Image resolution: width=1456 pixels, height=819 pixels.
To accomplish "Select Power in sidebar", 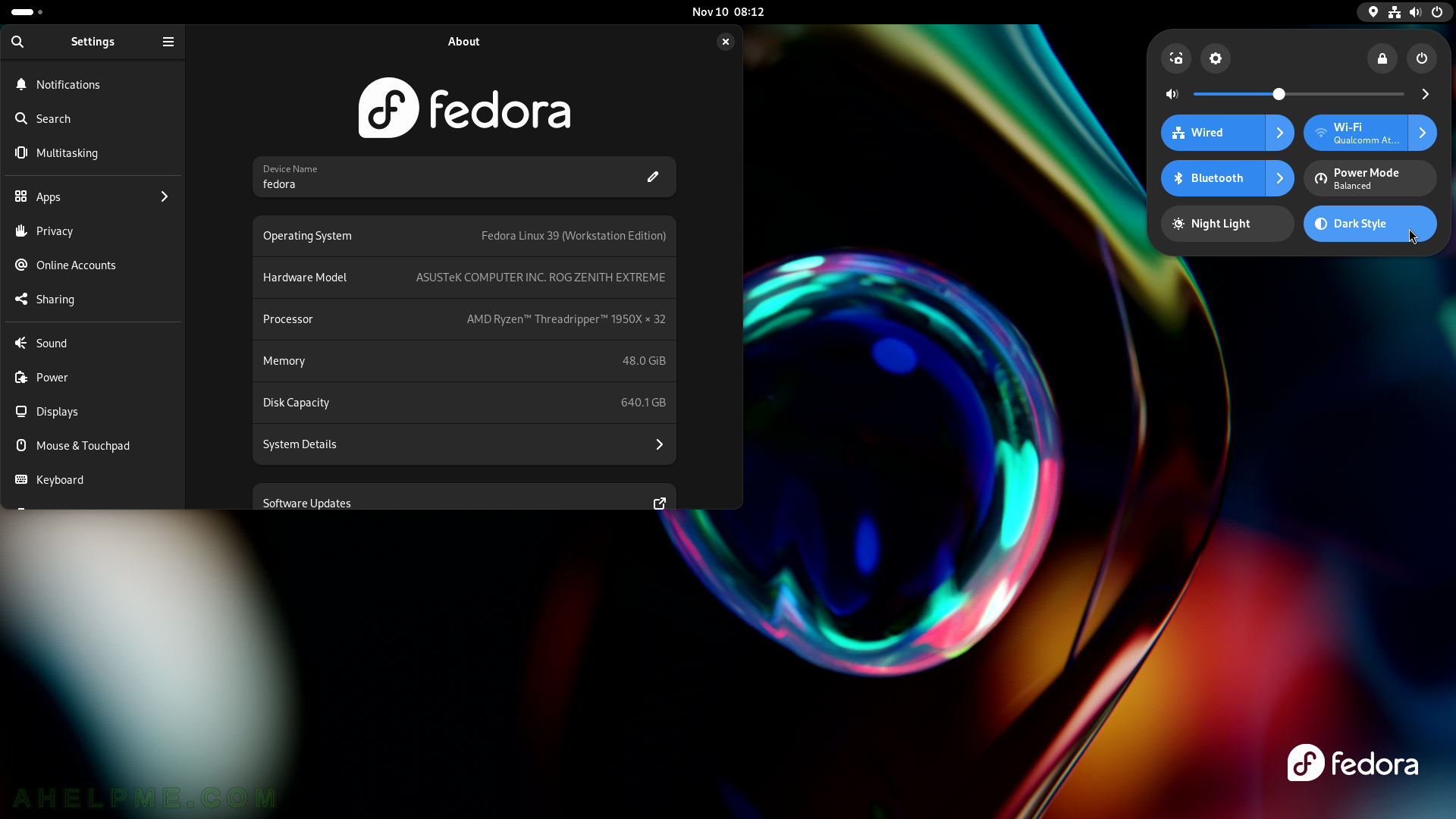I will (x=93, y=378).
